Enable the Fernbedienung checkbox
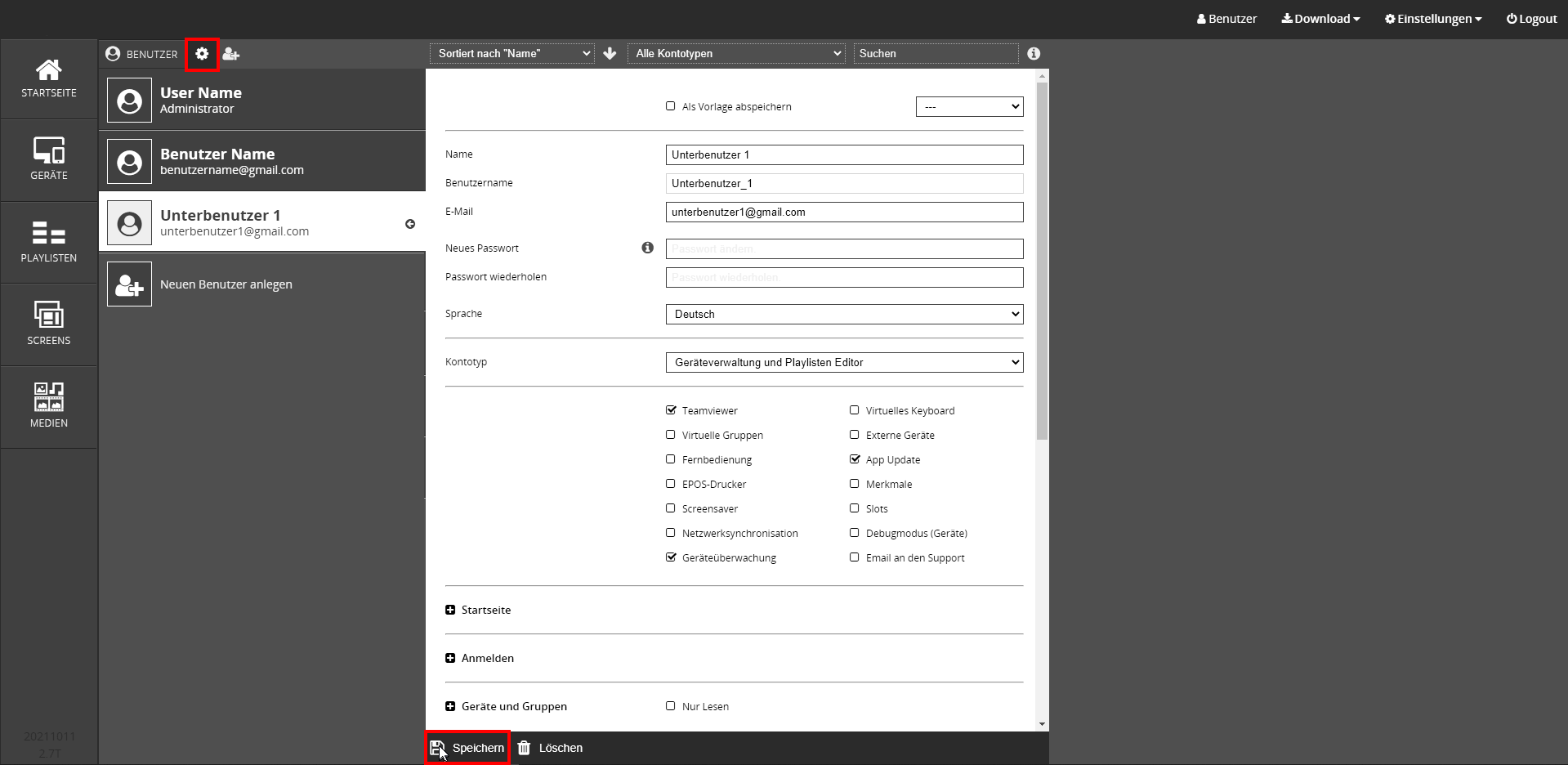This screenshot has width=1568, height=765. [671, 459]
